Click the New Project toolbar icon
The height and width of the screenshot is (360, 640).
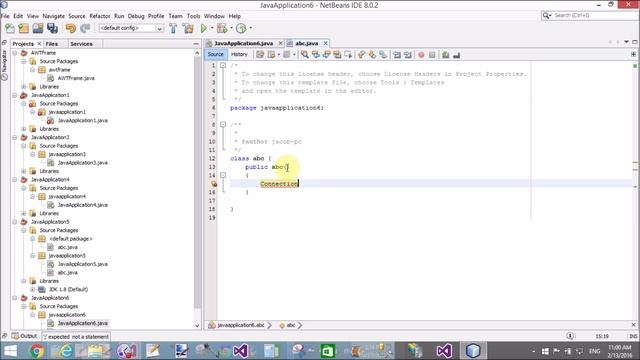[x=24, y=28]
